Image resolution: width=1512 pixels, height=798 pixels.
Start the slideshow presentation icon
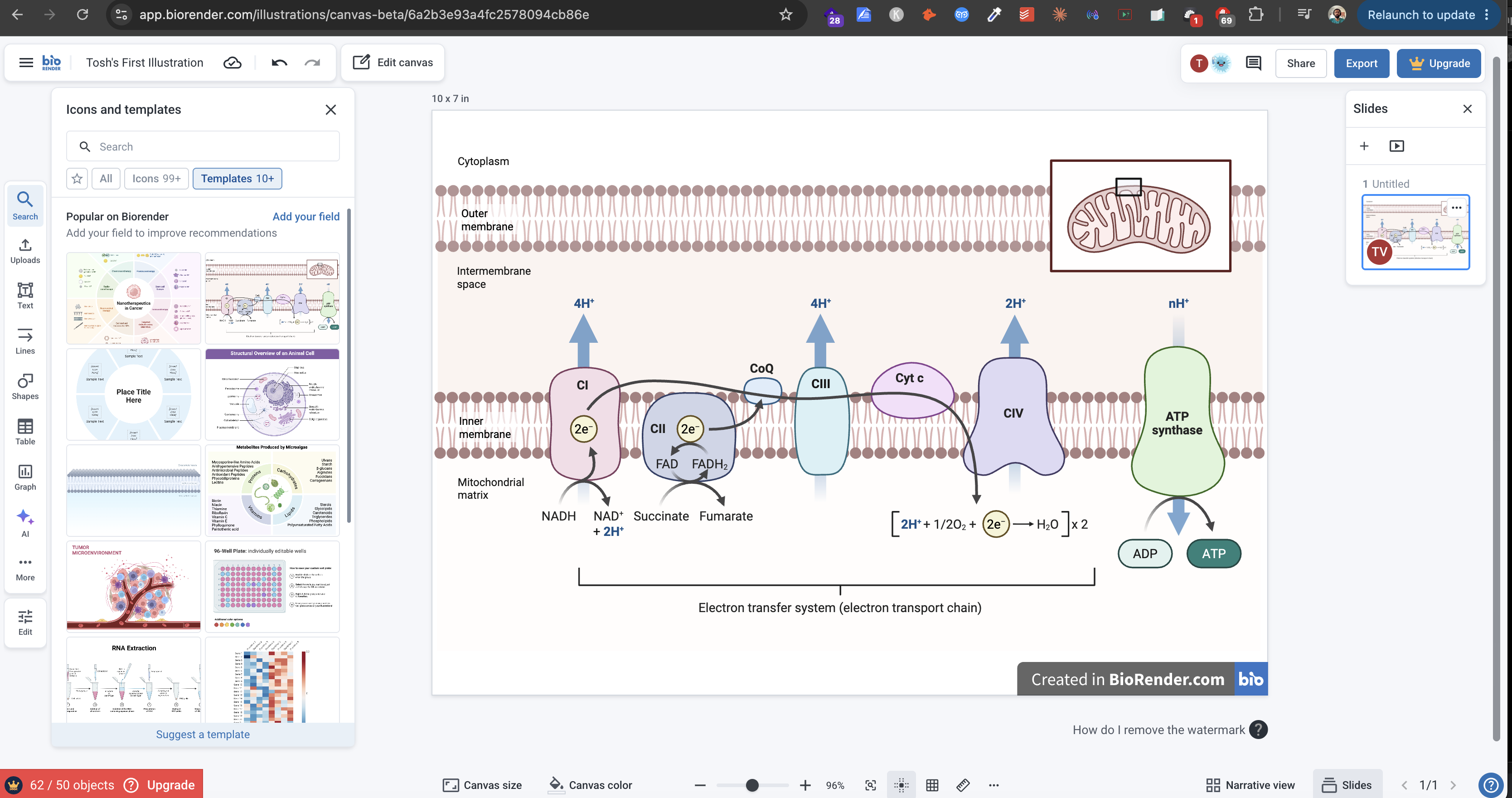(x=1396, y=146)
